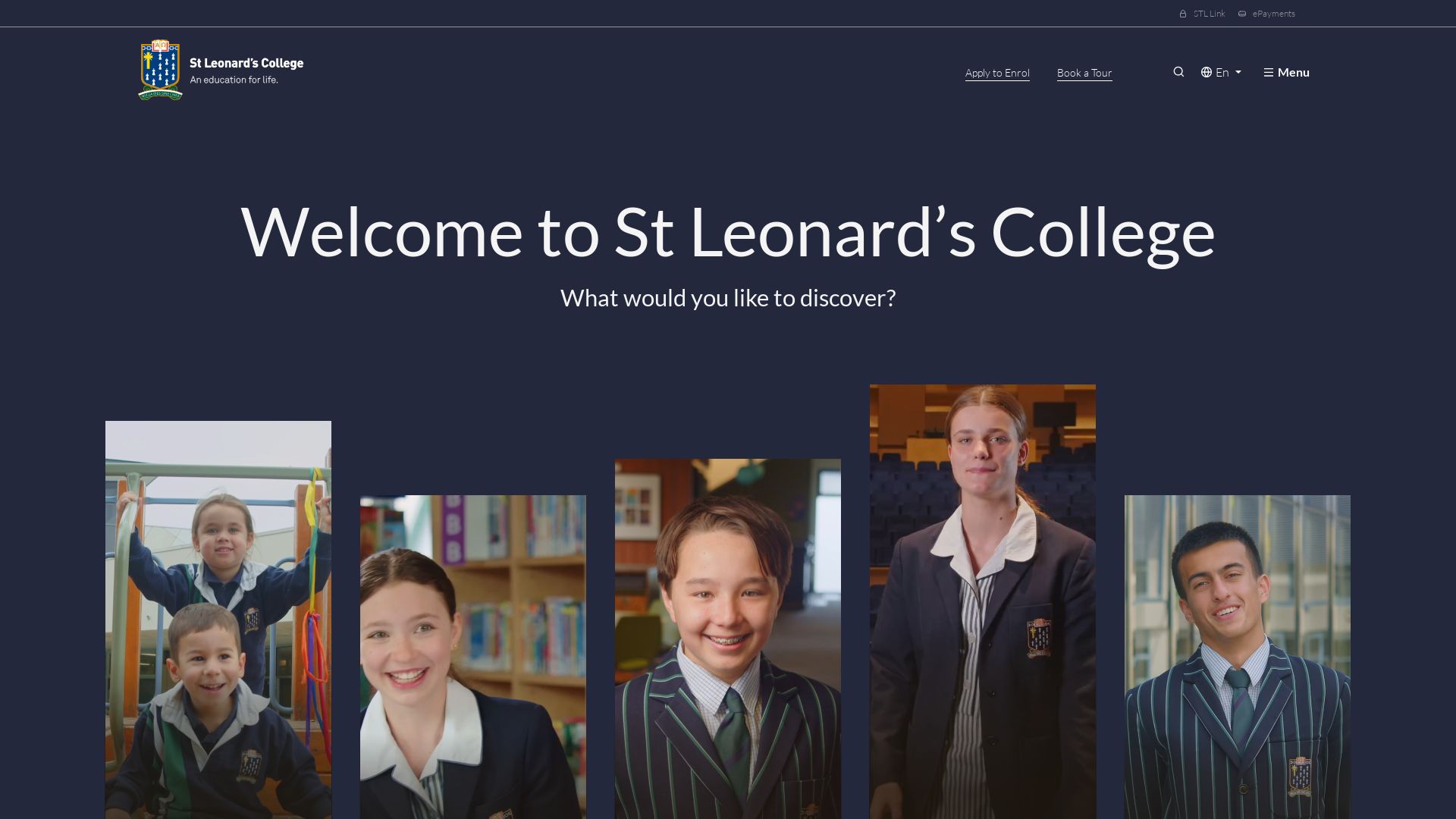Select the playground children photo tile
The width and height of the screenshot is (1456, 819).
(218, 620)
